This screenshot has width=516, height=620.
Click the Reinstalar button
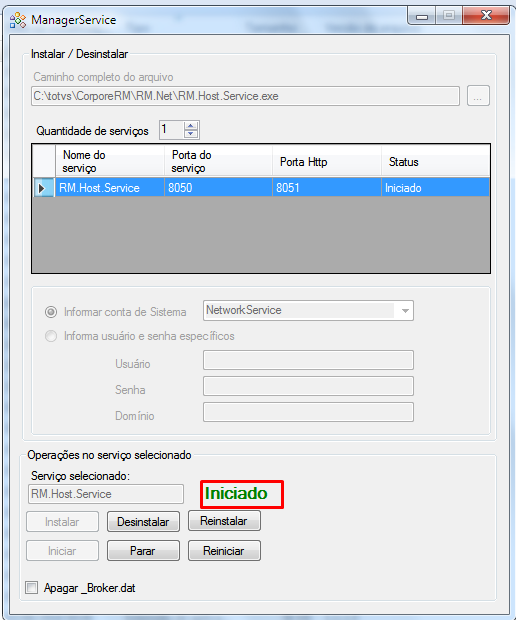224,521
